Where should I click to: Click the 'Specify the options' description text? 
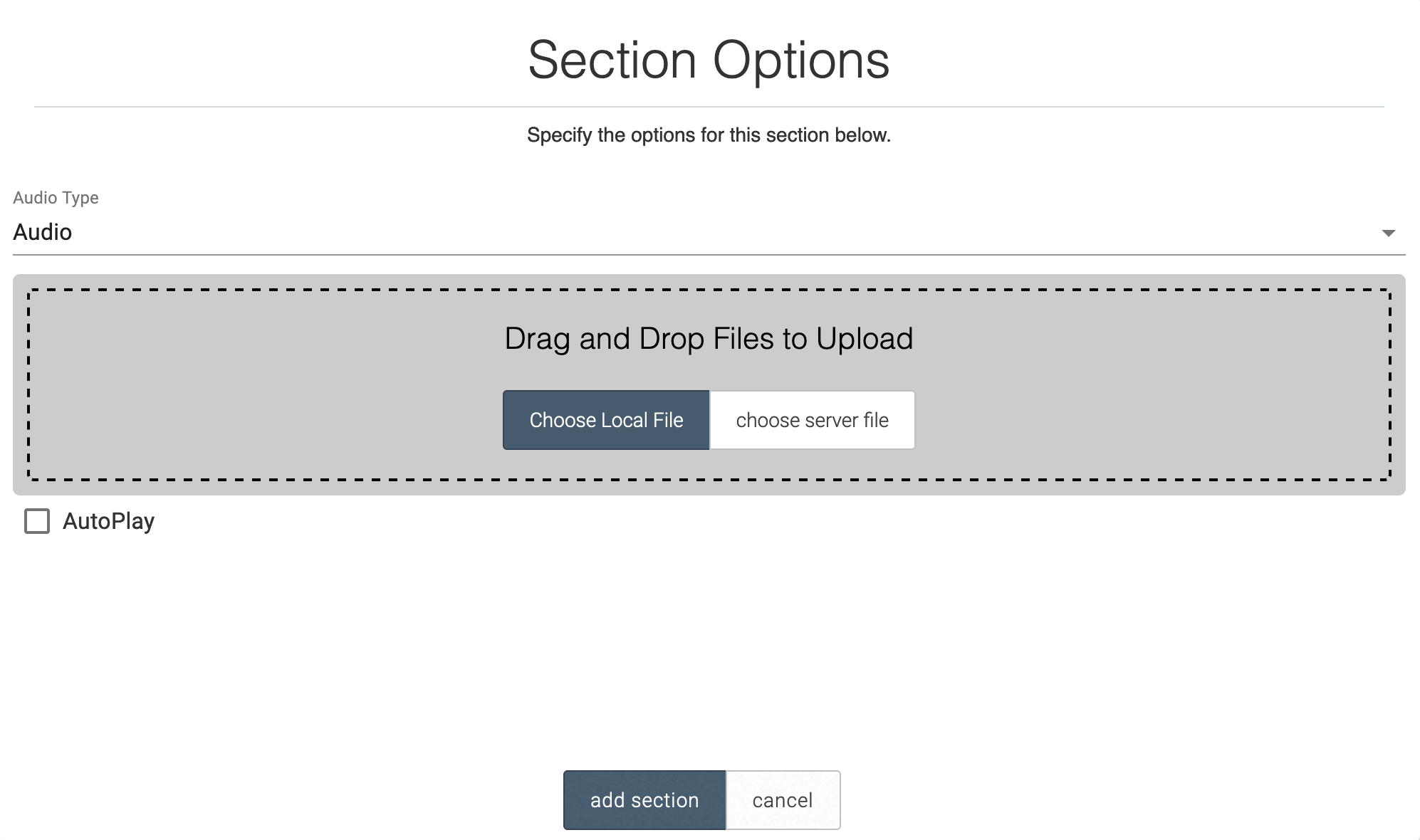point(708,135)
